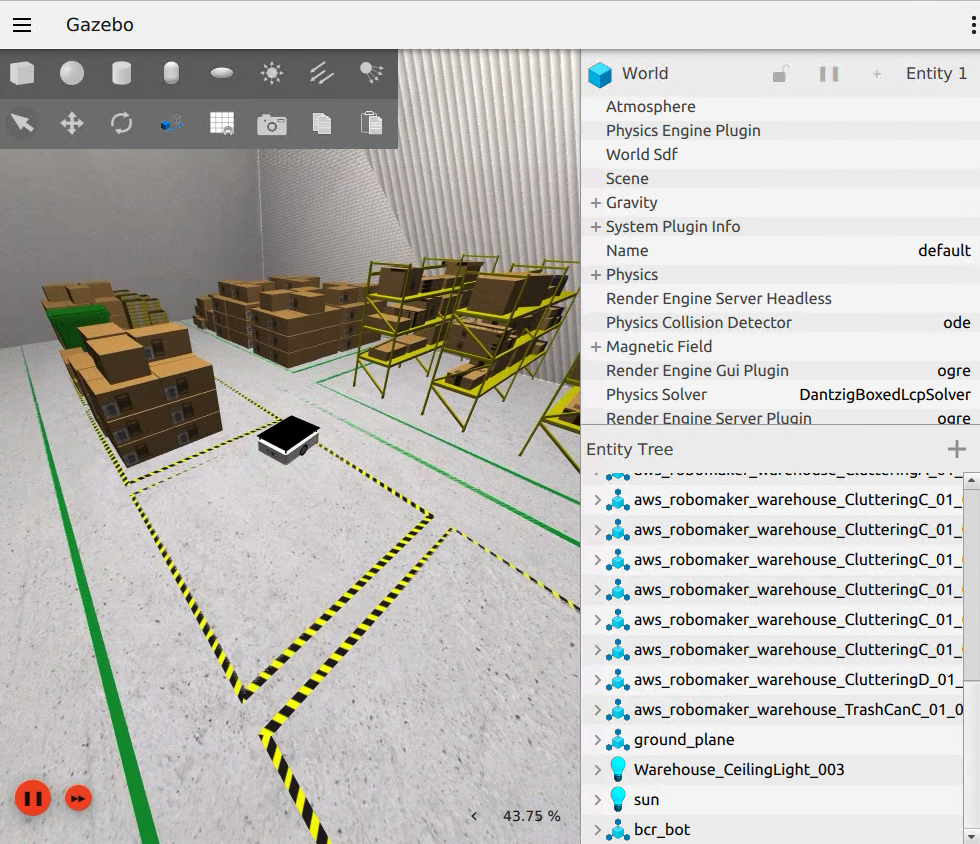This screenshot has height=844, width=980.
Task: Select the Warehouse_CeilingLight_003 light item
Action: [772, 770]
